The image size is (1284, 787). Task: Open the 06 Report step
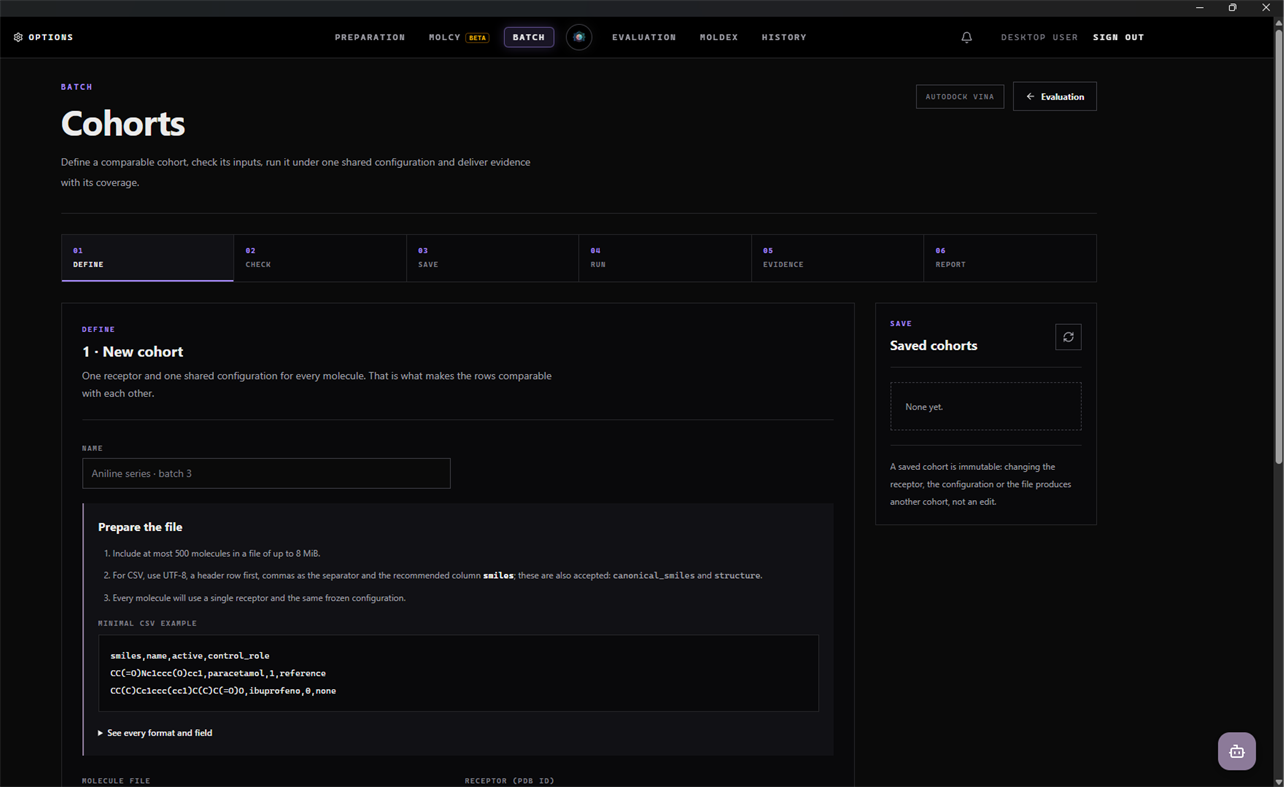[1010, 258]
